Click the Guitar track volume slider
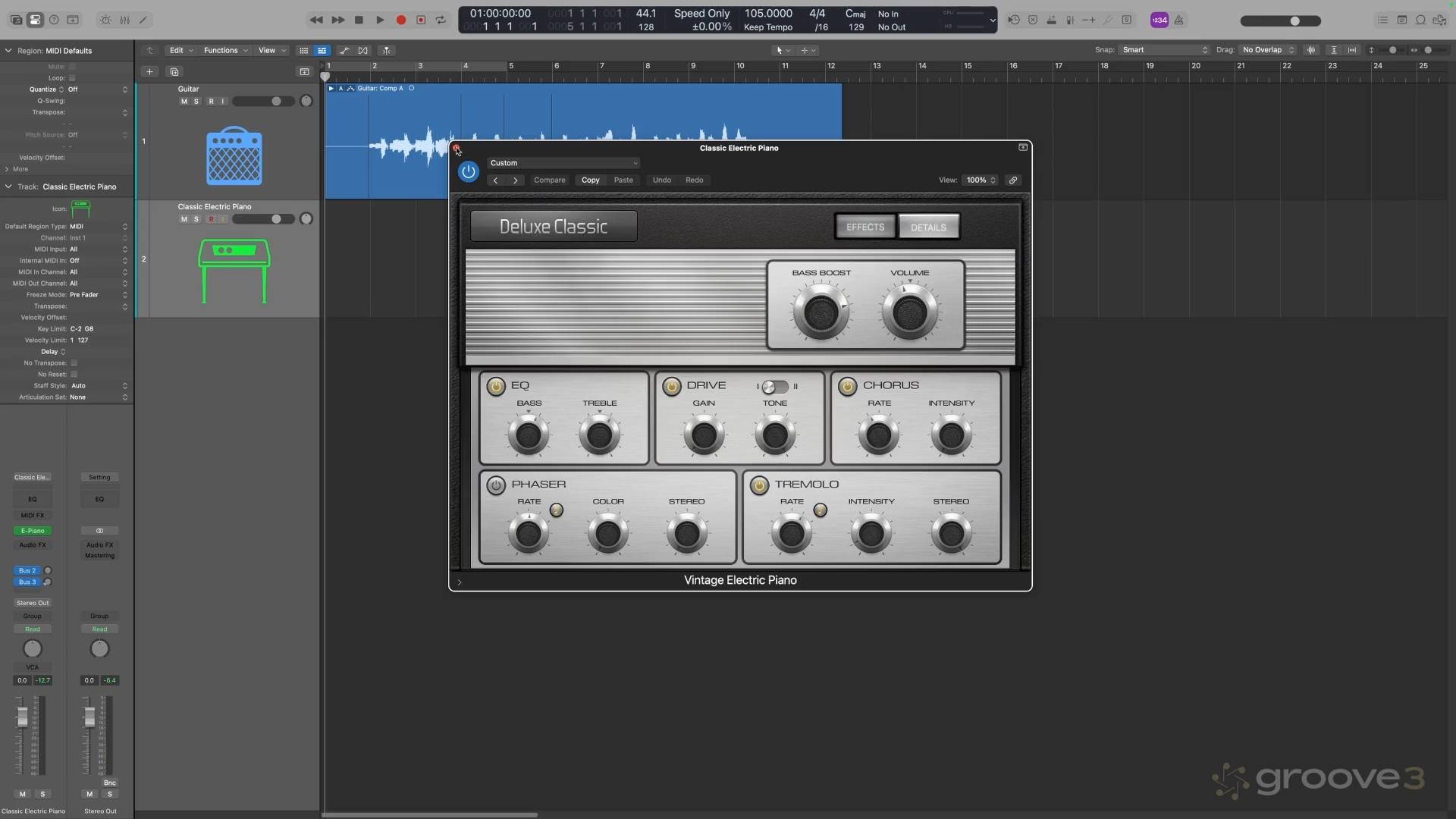Image resolution: width=1456 pixels, height=819 pixels. 262,101
